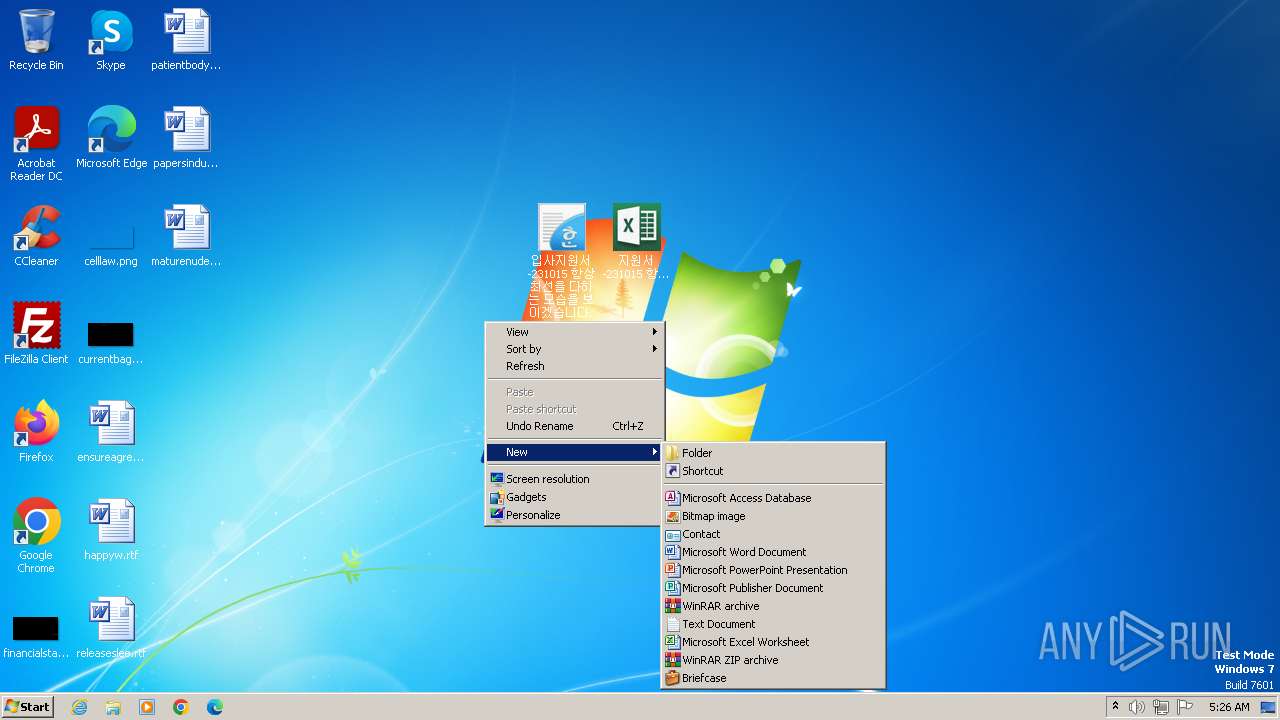Select the FileZilla Client shortcut
Viewport: 1280px width, 720px height.
36,334
